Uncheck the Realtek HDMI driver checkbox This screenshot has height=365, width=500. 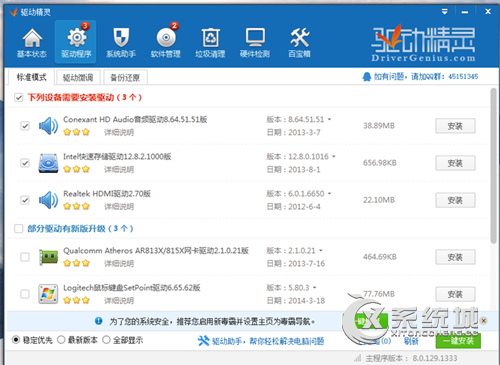[25, 200]
